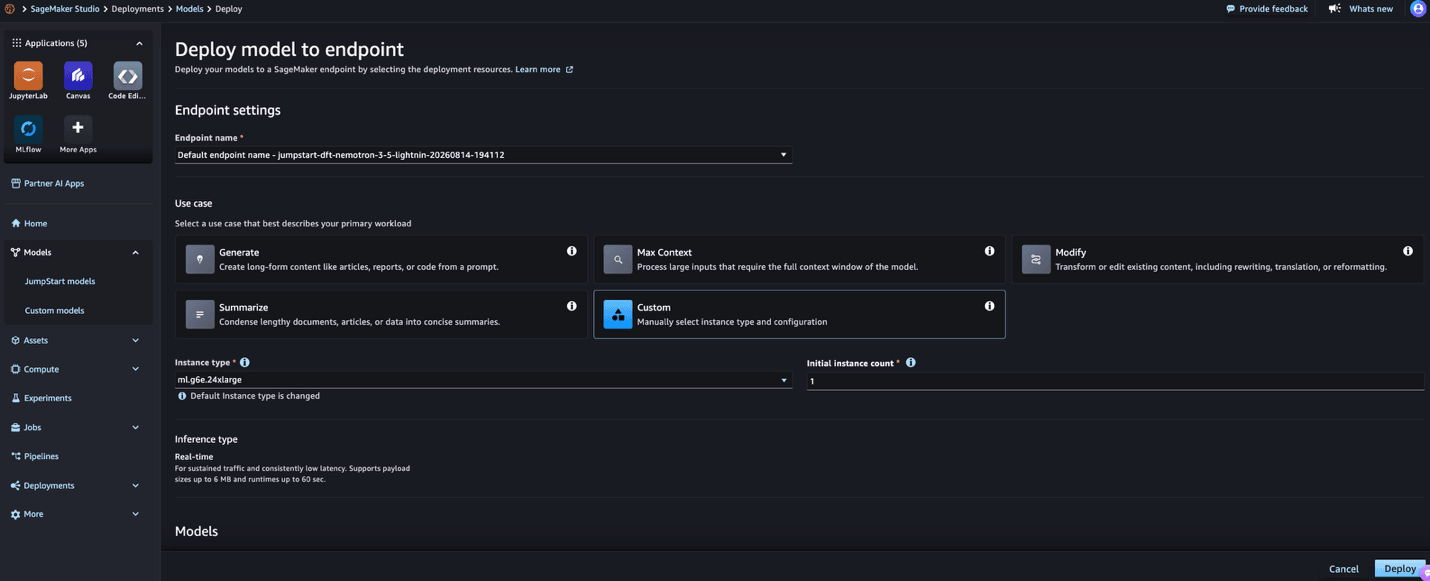Select the Summarize use case card
The width and height of the screenshot is (1430, 581).
pyautogui.click(x=381, y=314)
